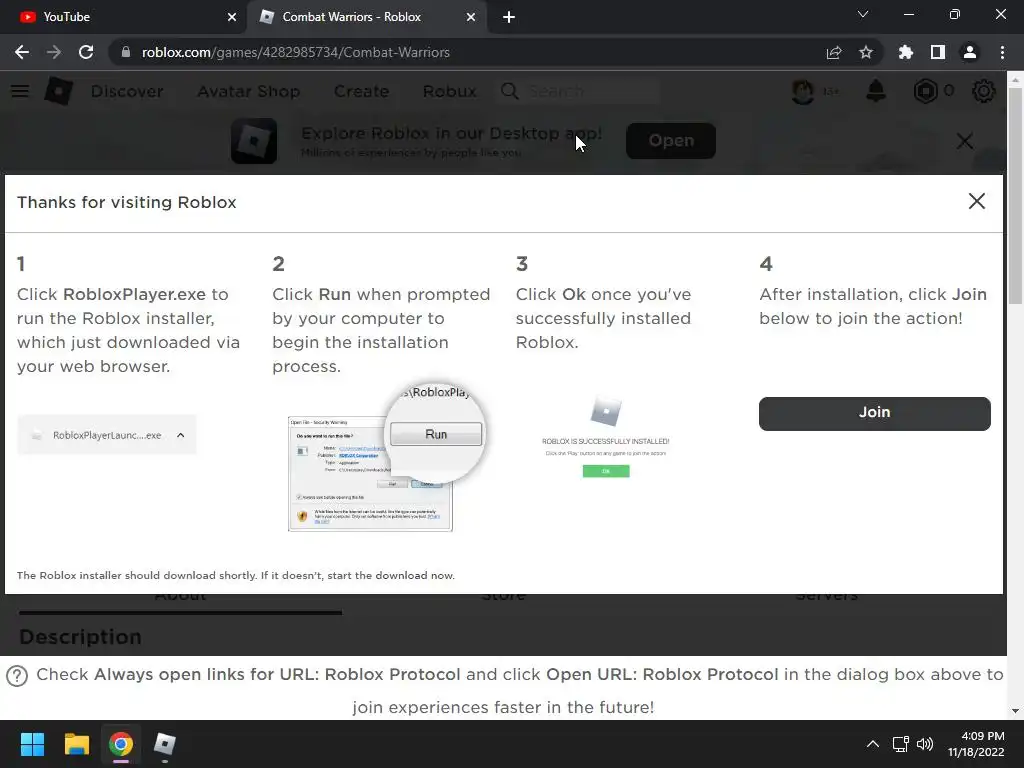Open the Create page
This screenshot has width=1024, height=768.
pos(362,91)
